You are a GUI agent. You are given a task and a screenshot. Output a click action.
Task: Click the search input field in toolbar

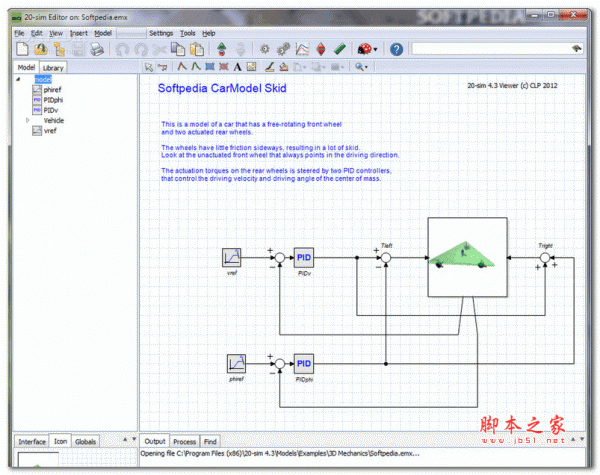pos(491,49)
